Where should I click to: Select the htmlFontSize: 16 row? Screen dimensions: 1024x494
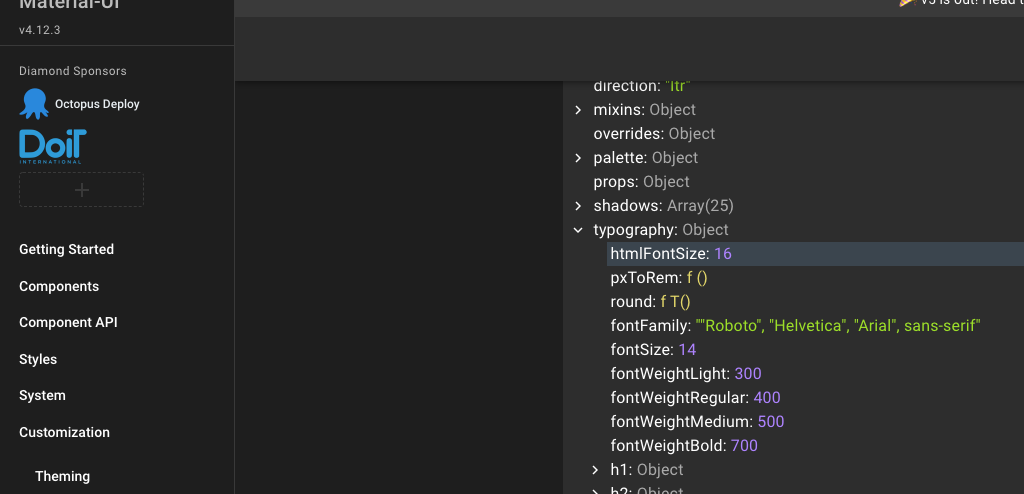tap(815, 254)
